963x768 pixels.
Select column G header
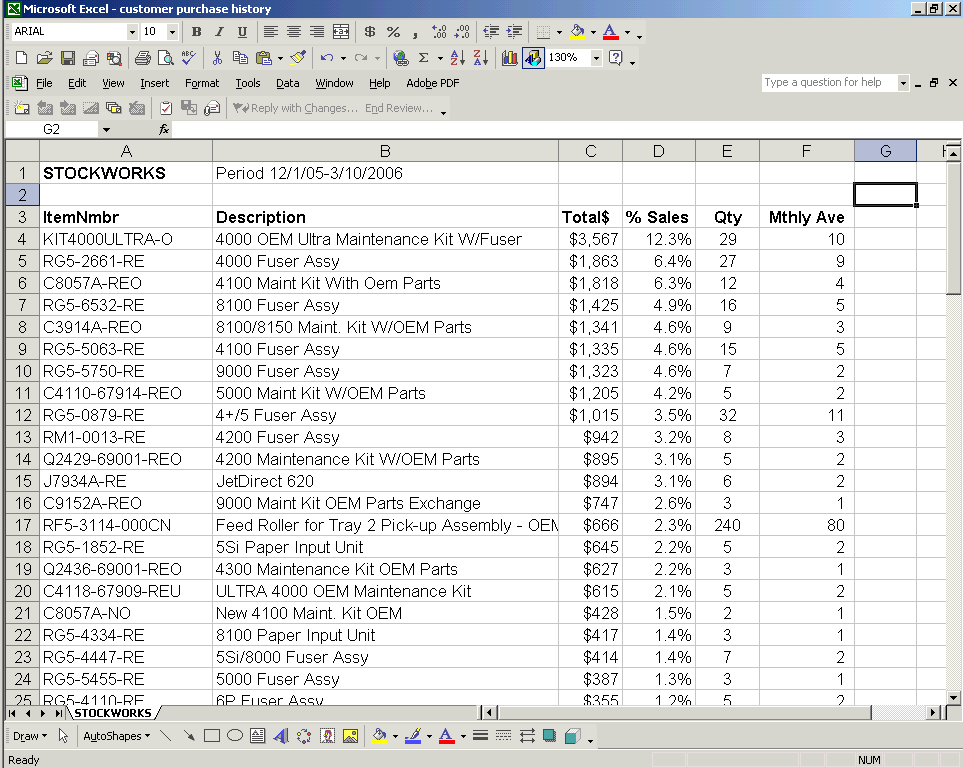(885, 151)
